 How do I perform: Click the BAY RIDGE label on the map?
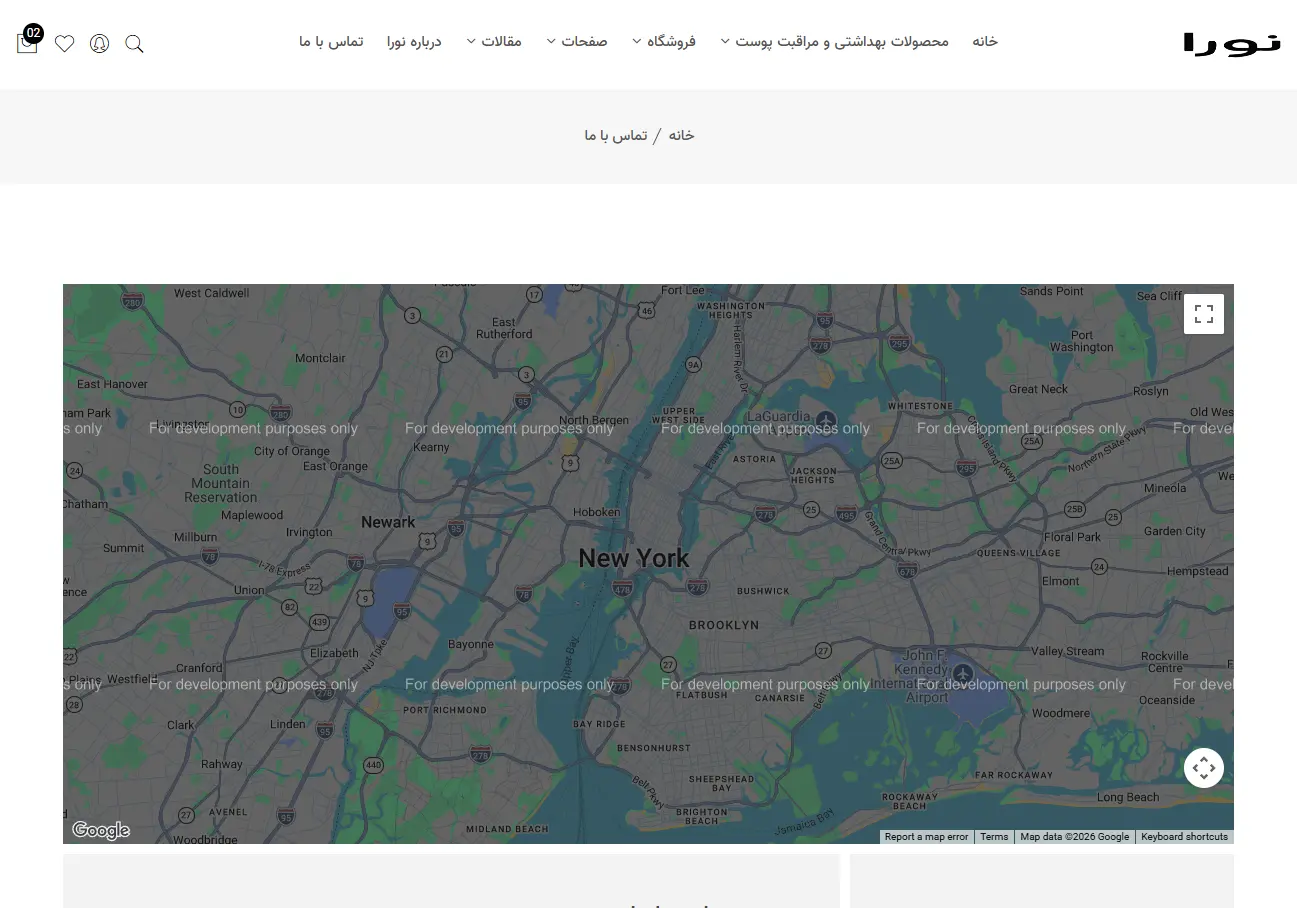tap(599, 724)
